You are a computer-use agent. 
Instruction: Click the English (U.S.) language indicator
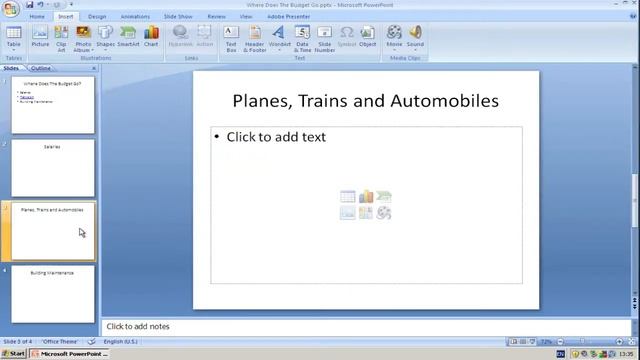pyautogui.click(x=120, y=342)
